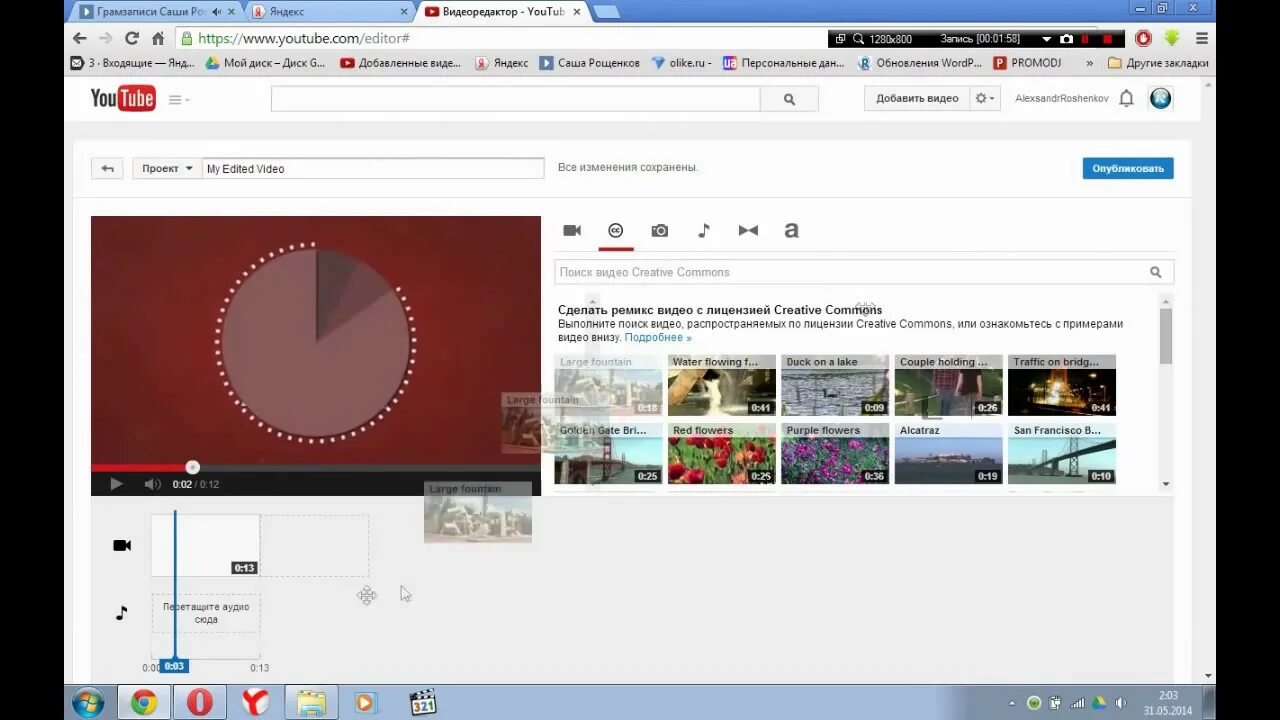Click the back arrow button beside Проект
The width and height of the screenshot is (1280, 720).
(107, 169)
